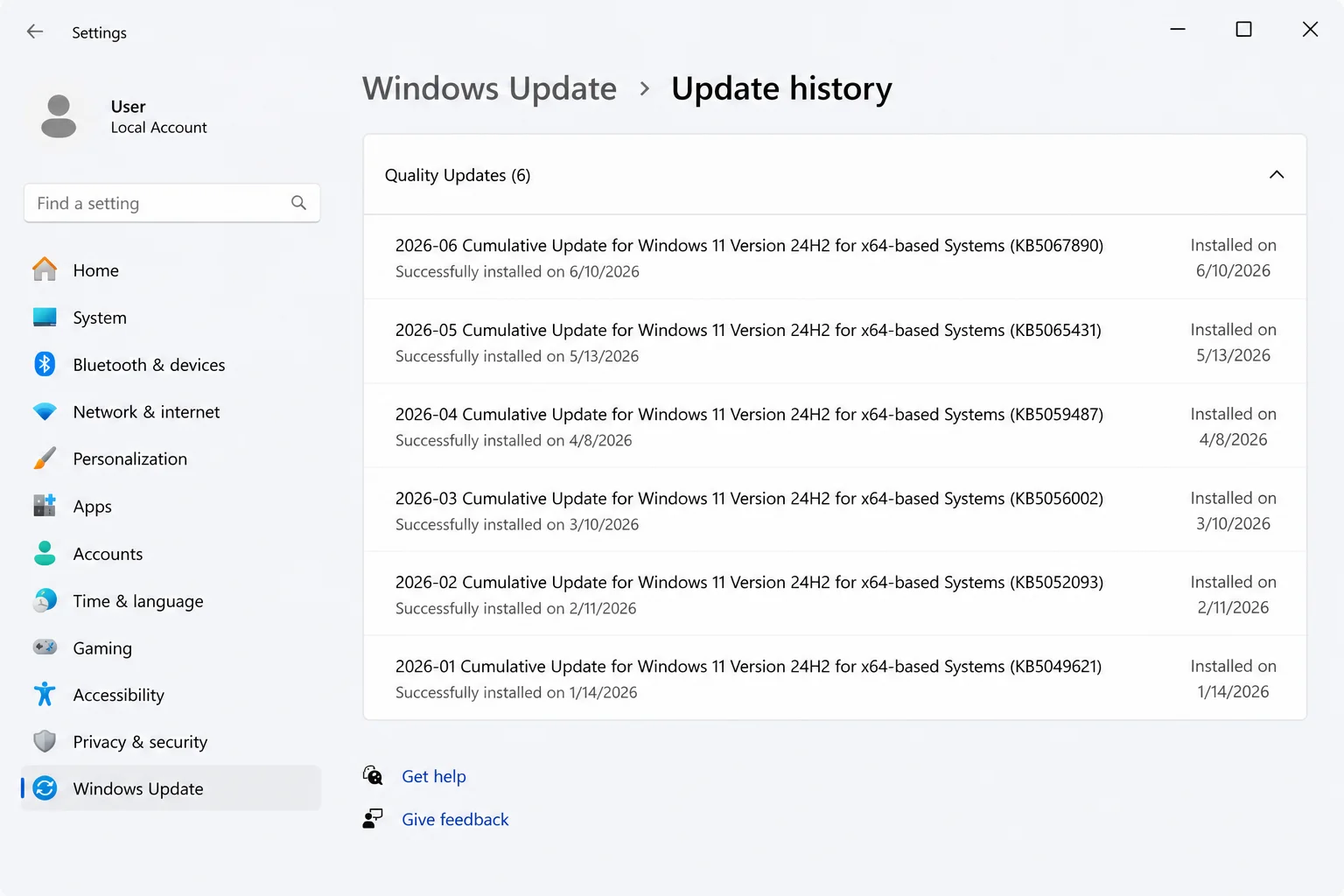Select update KB5059487 entry

835,425
